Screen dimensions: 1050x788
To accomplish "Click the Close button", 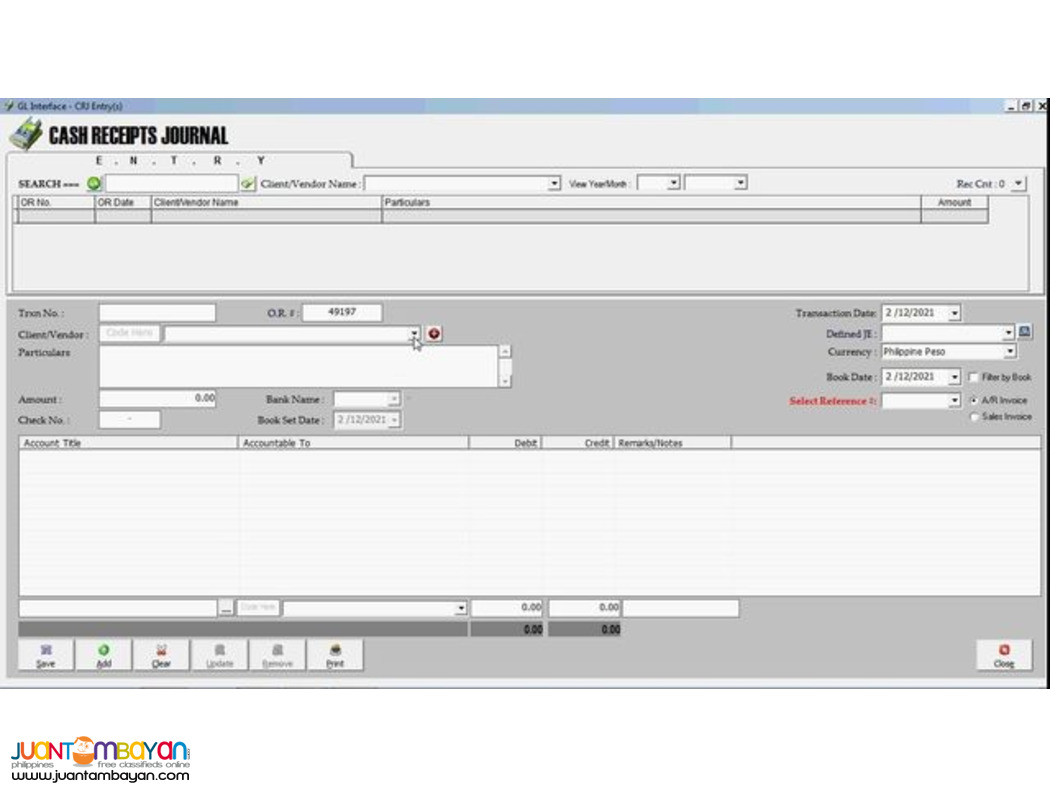I will tap(1003, 655).
